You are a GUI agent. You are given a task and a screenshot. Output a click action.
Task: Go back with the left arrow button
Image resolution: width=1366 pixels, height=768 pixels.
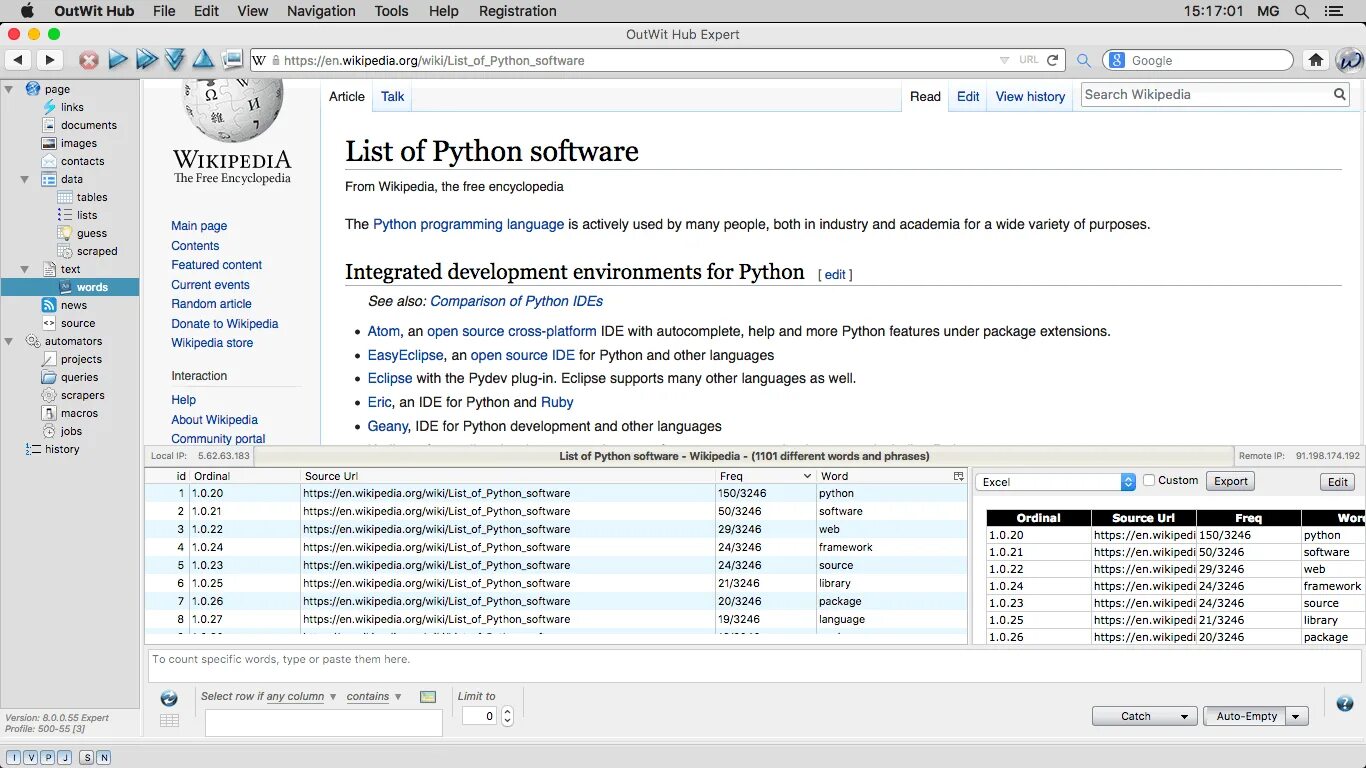pos(18,60)
